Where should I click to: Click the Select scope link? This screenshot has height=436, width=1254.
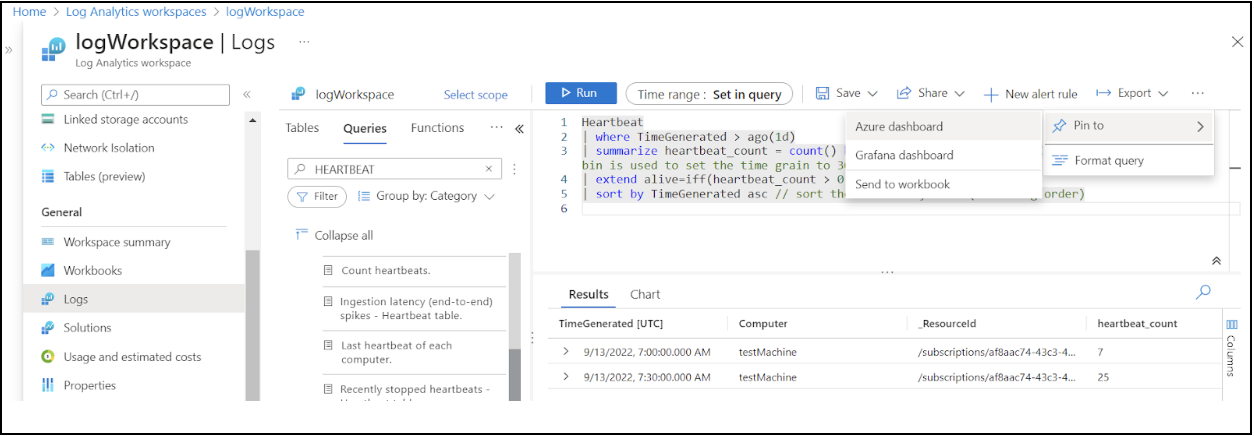[x=476, y=95]
